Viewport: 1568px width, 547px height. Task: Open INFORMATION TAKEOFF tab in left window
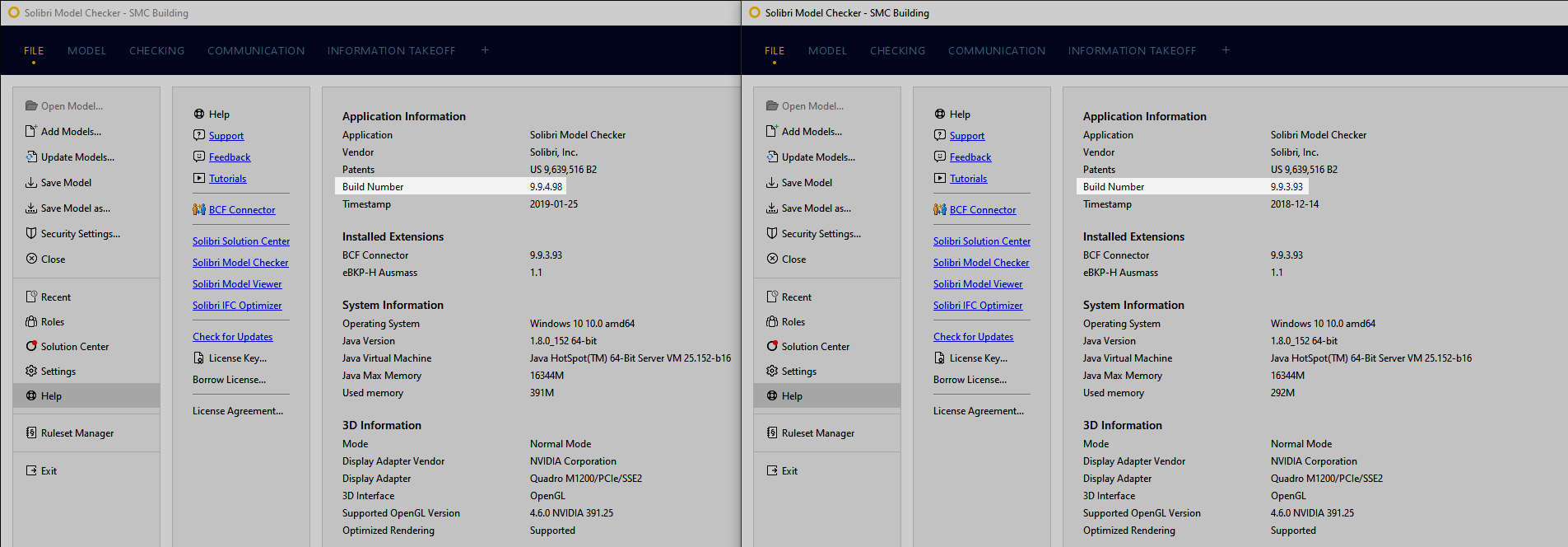pyautogui.click(x=391, y=51)
